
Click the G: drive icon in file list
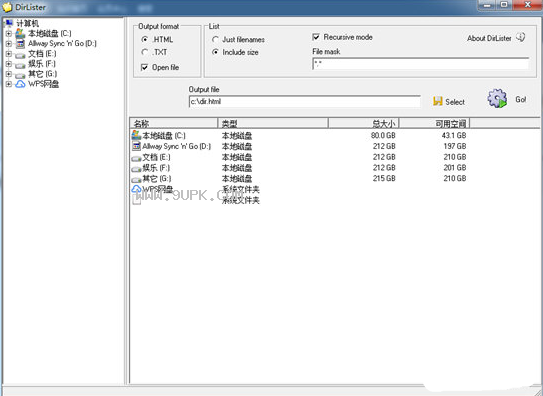(136, 180)
